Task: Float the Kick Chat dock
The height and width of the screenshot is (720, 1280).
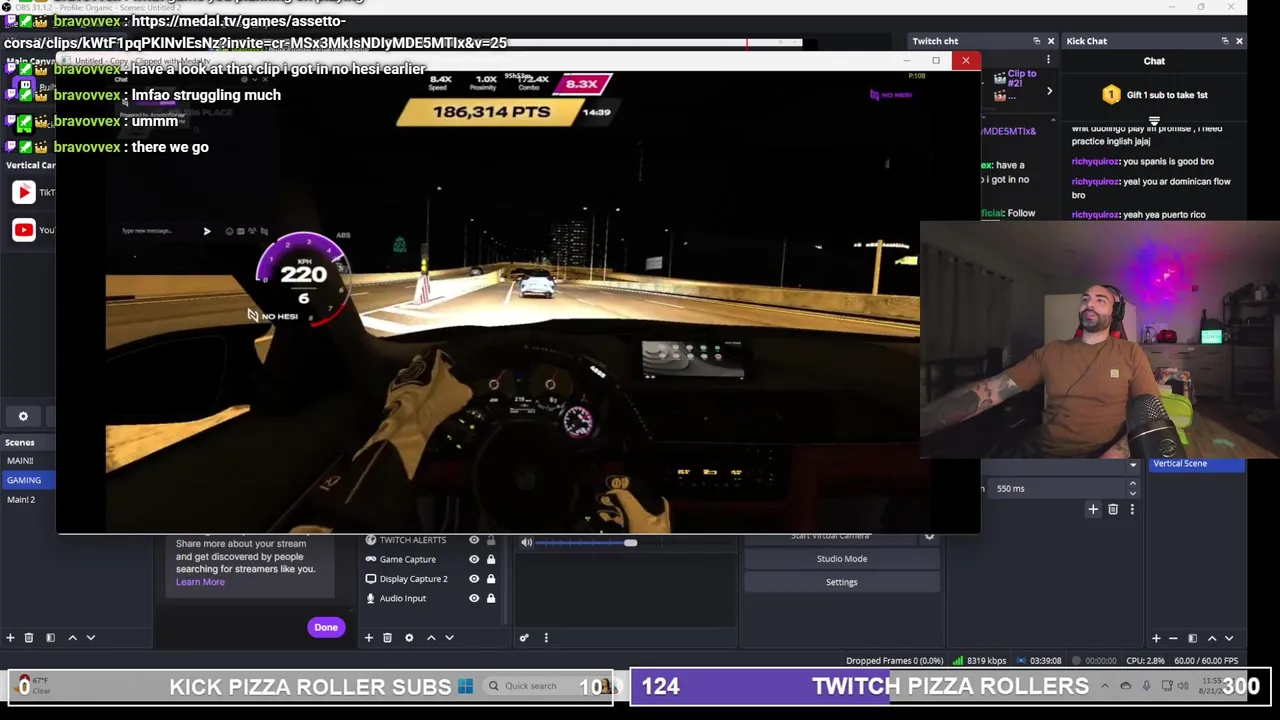Action: [x=1225, y=41]
